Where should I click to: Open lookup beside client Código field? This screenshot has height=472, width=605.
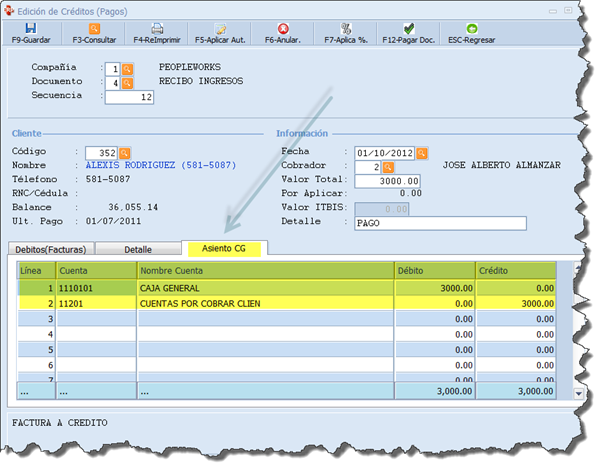click(125, 153)
